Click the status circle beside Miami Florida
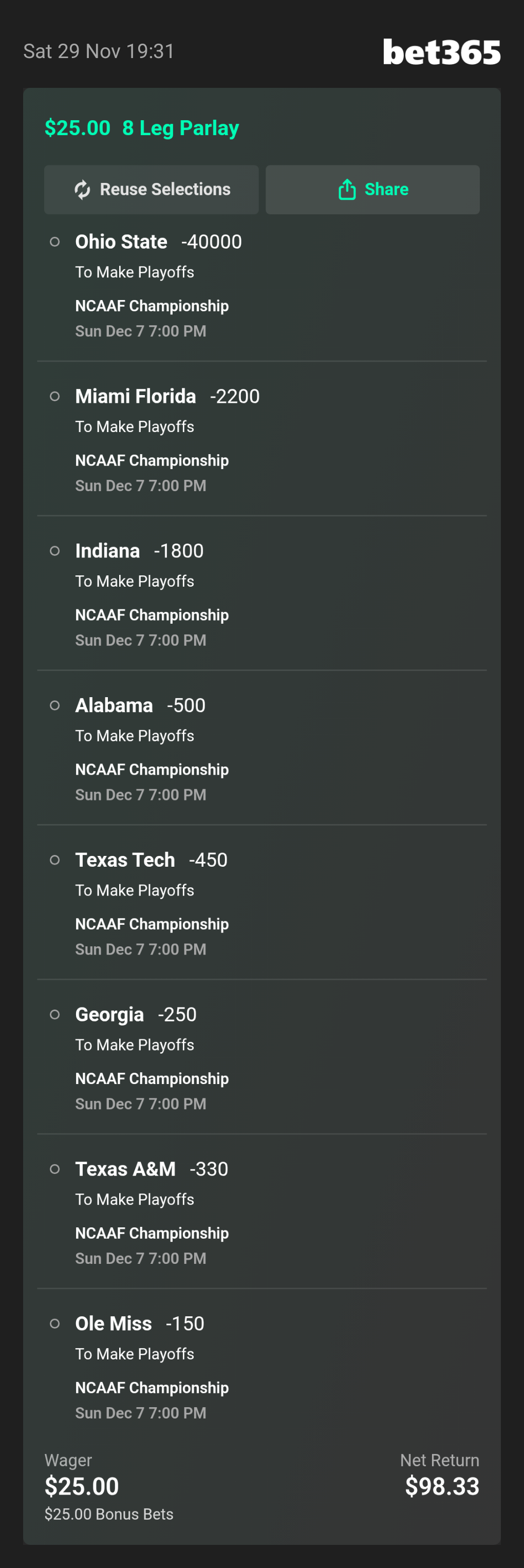Viewport: 524px width, 1568px height. point(55,397)
